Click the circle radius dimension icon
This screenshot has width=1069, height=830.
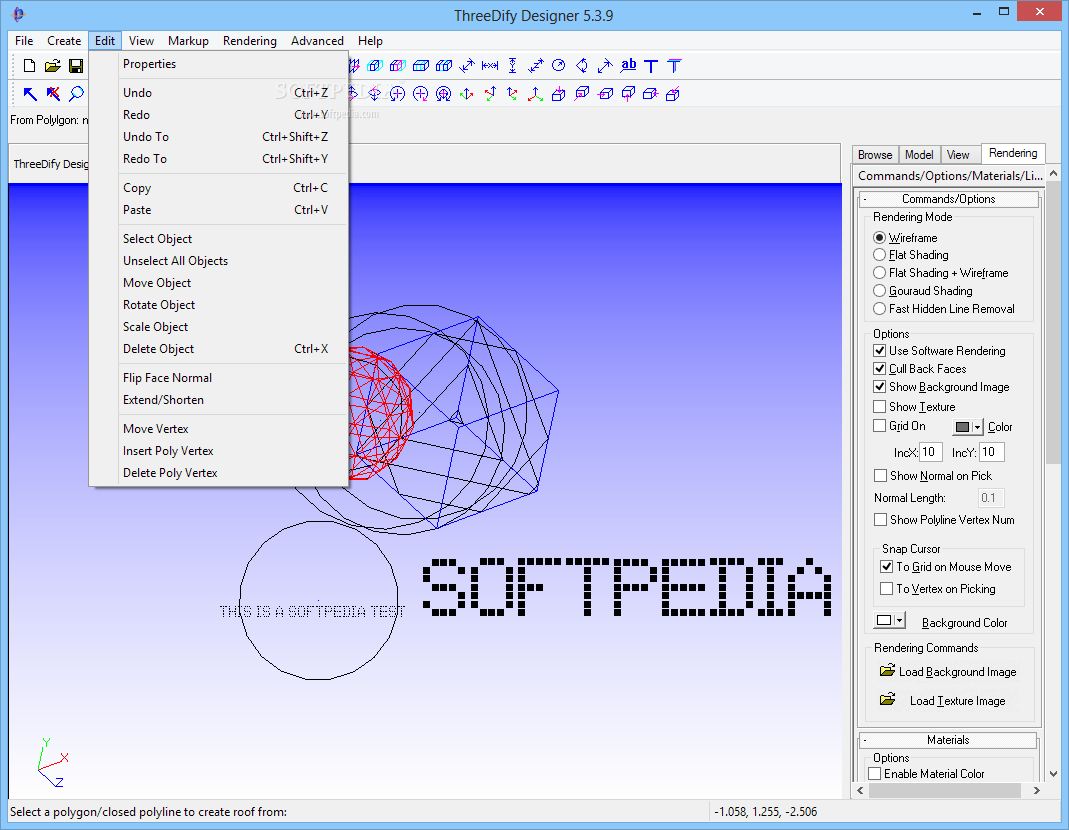coord(558,65)
